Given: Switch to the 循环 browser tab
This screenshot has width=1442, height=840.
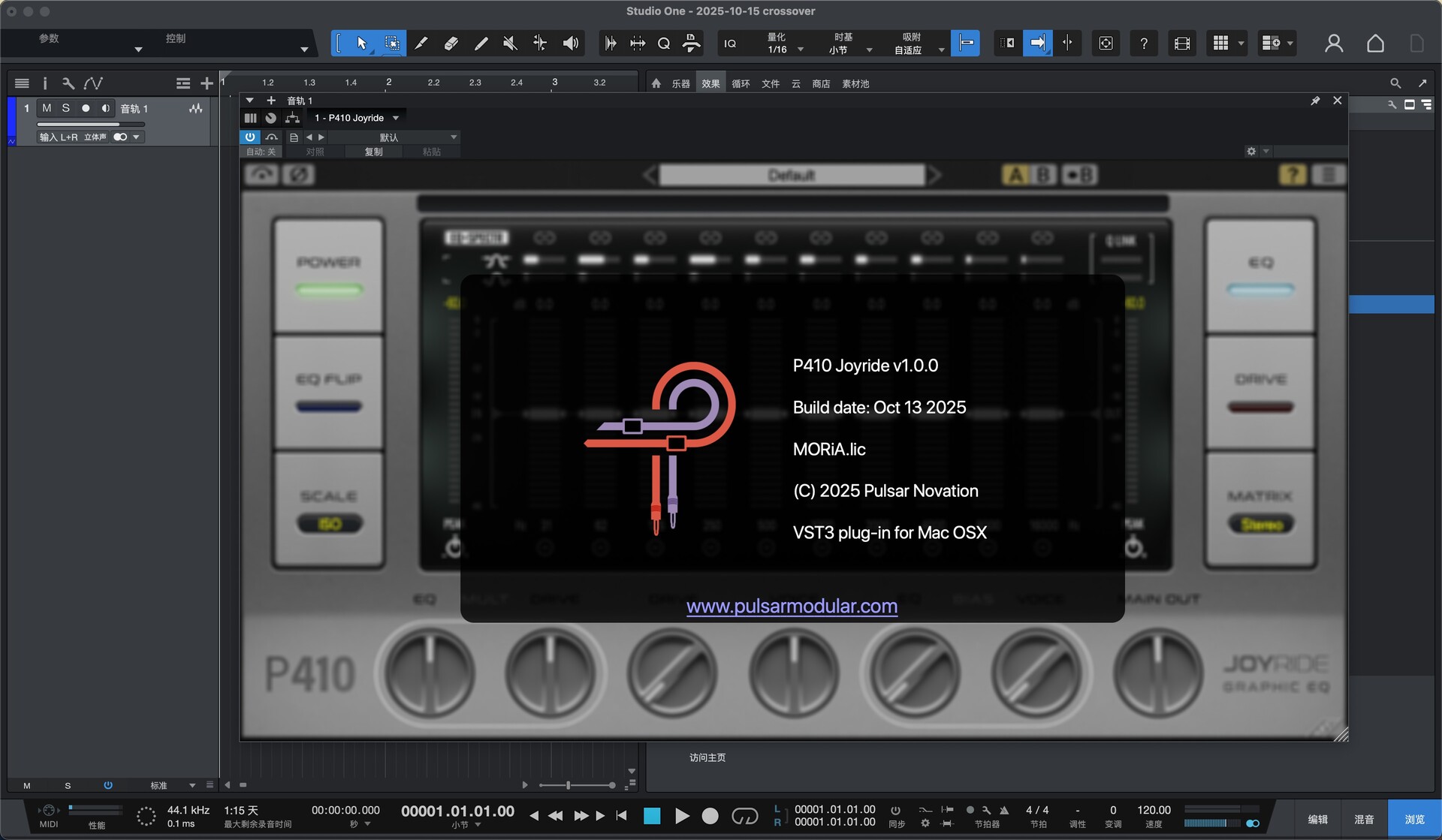Looking at the screenshot, I should (x=741, y=84).
